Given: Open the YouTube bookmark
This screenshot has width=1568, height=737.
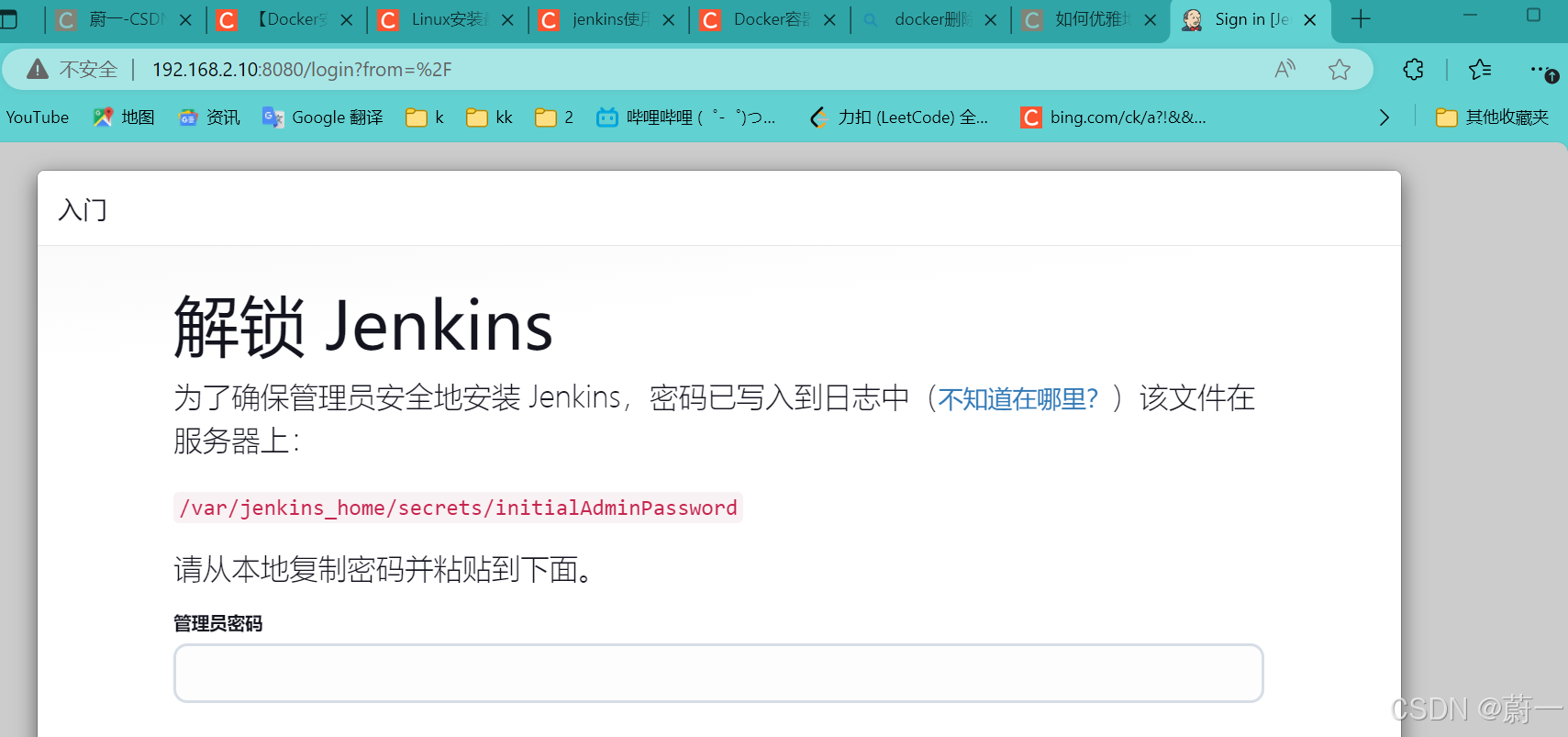Looking at the screenshot, I should click(38, 117).
